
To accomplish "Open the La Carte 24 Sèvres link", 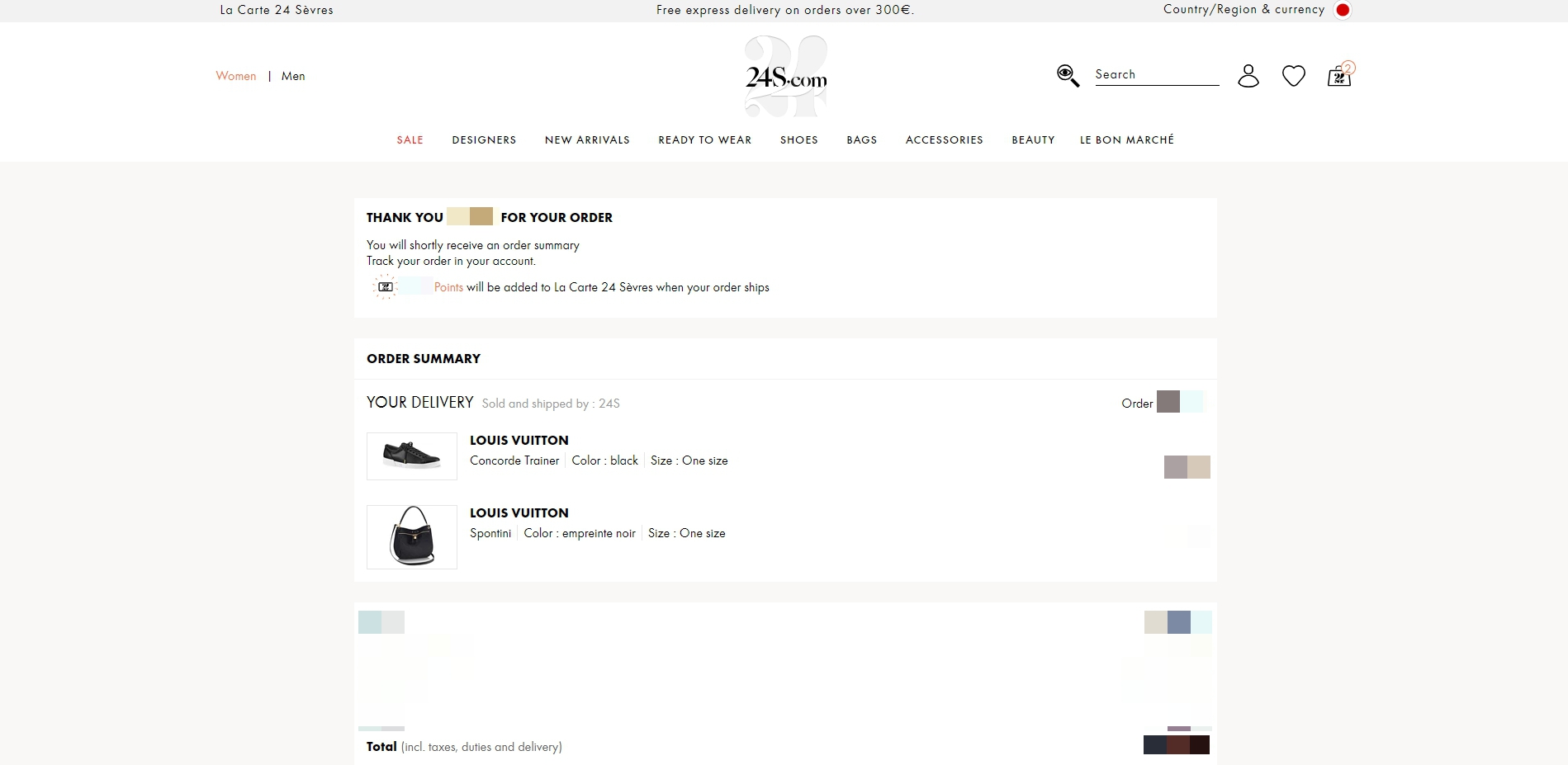I will coord(277,10).
